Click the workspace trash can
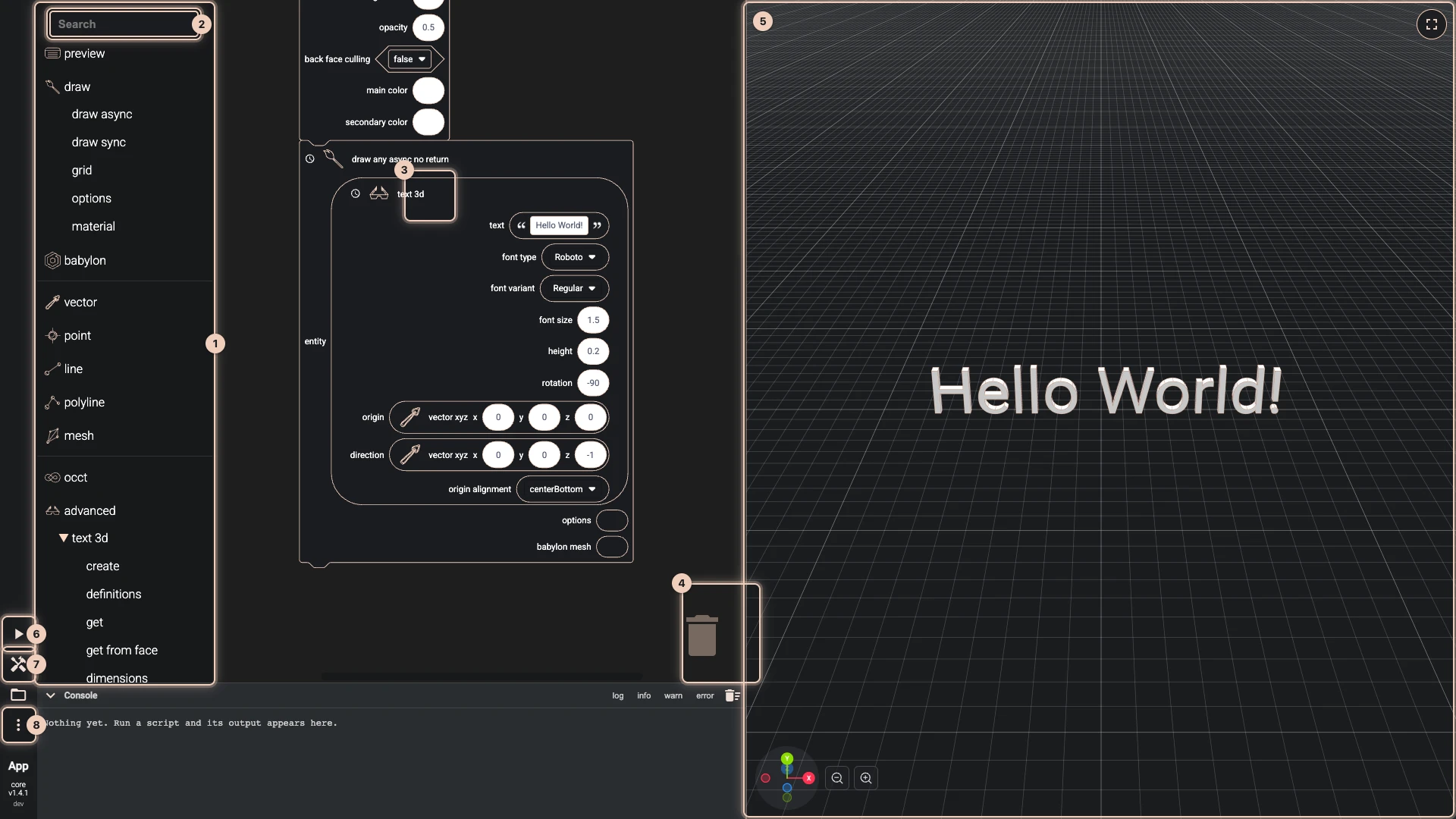 [x=702, y=635]
